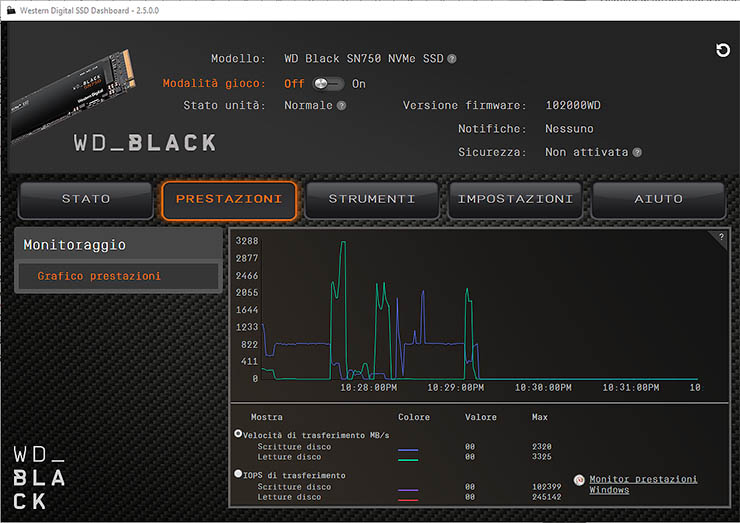Select Velocità di trasferimento MB/s radio button

238,434
